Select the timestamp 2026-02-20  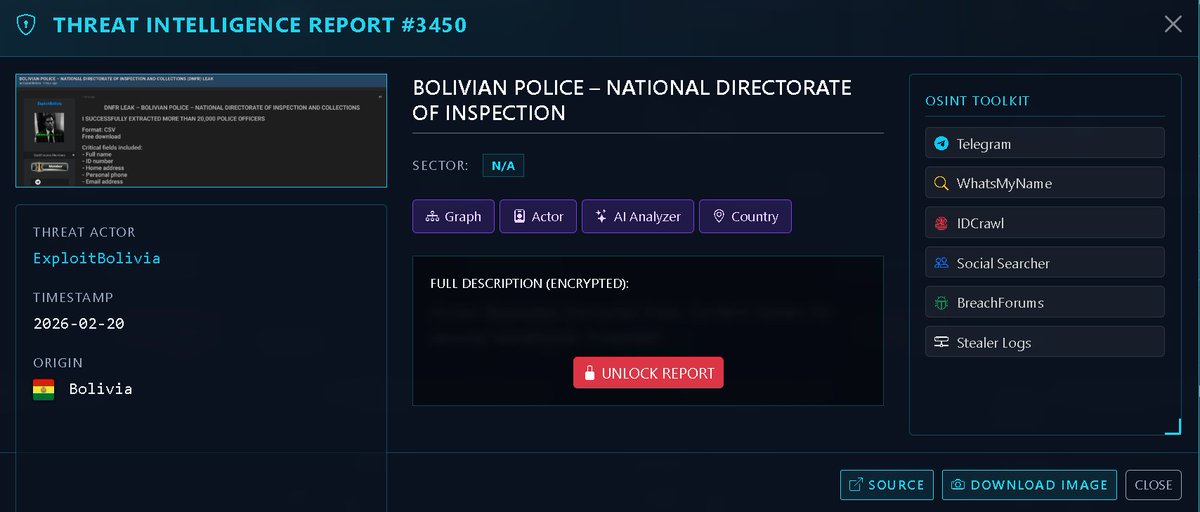tap(79, 324)
